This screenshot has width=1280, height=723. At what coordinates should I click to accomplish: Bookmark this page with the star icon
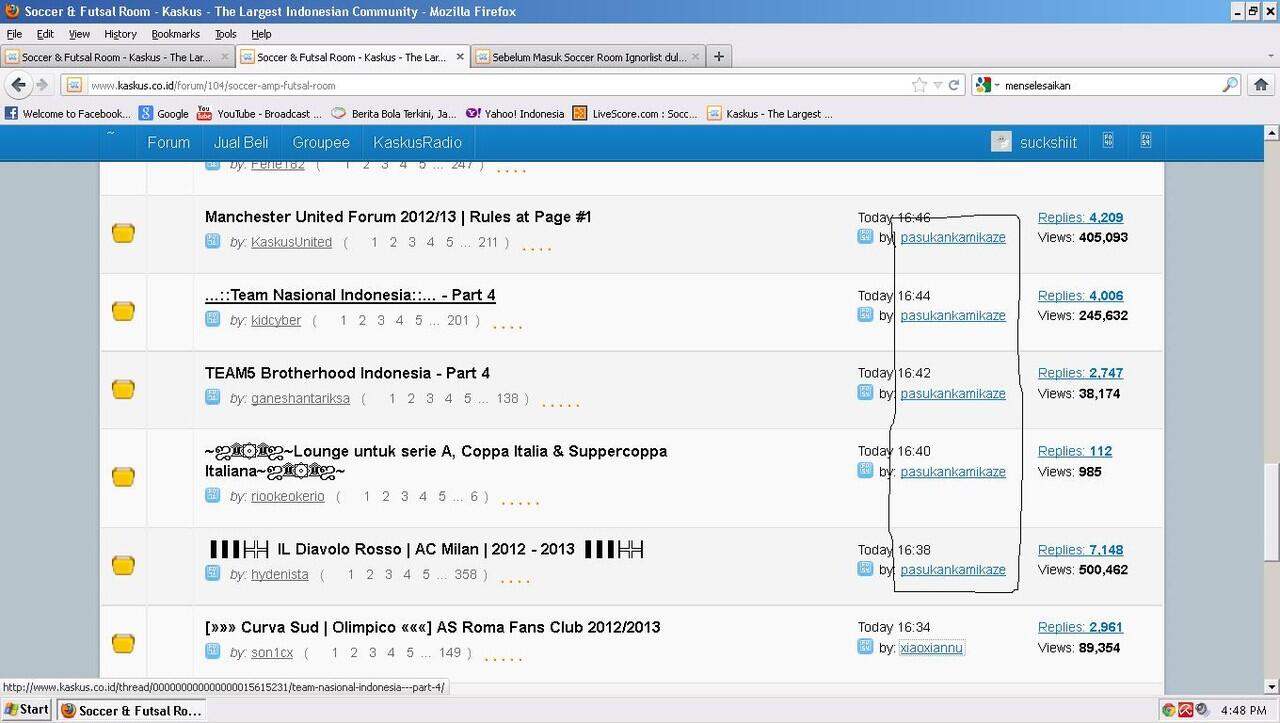[x=919, y=85]
